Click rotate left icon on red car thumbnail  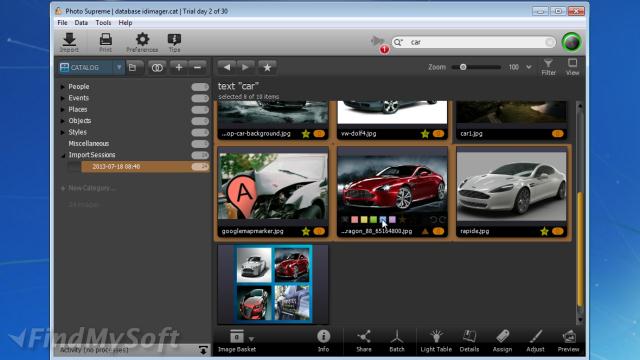click(x=433, y=220)
